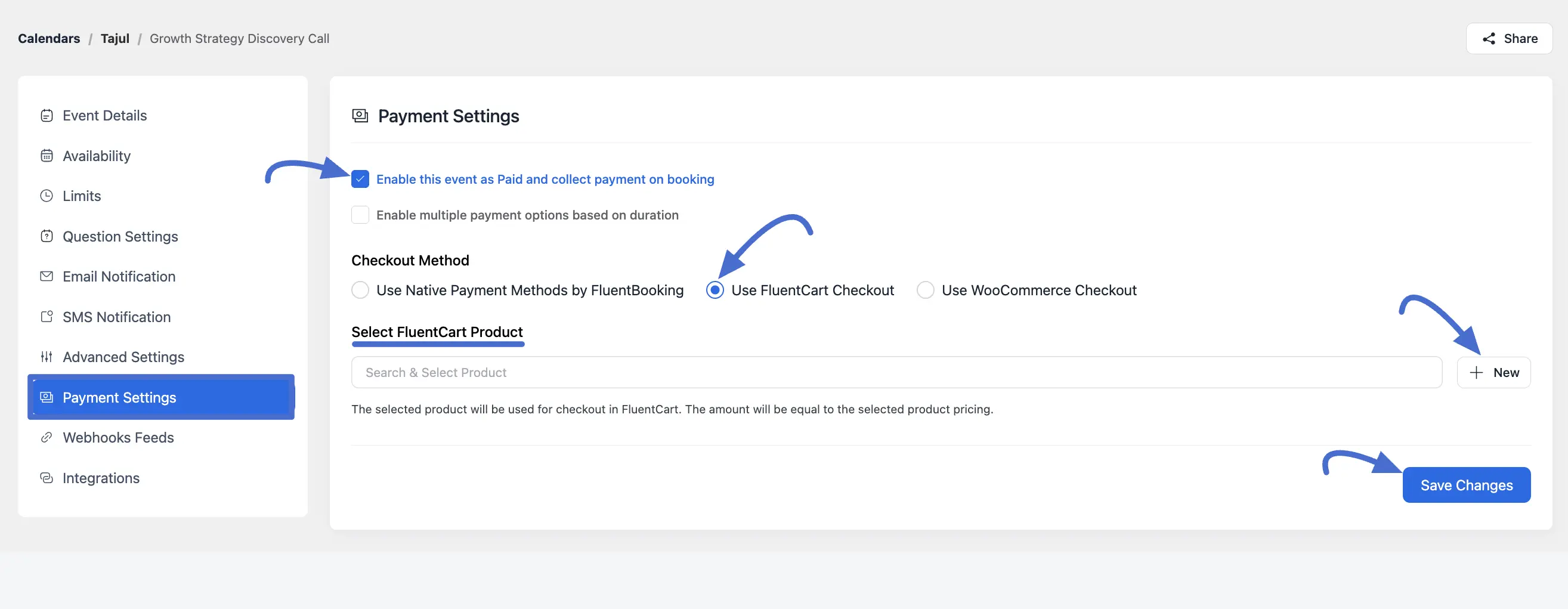Image resolution: width=1568 pixels, height=609 pixels.
Task: Click the Save Changes button
Action: pyautogui.click(x=1467, y=485)
